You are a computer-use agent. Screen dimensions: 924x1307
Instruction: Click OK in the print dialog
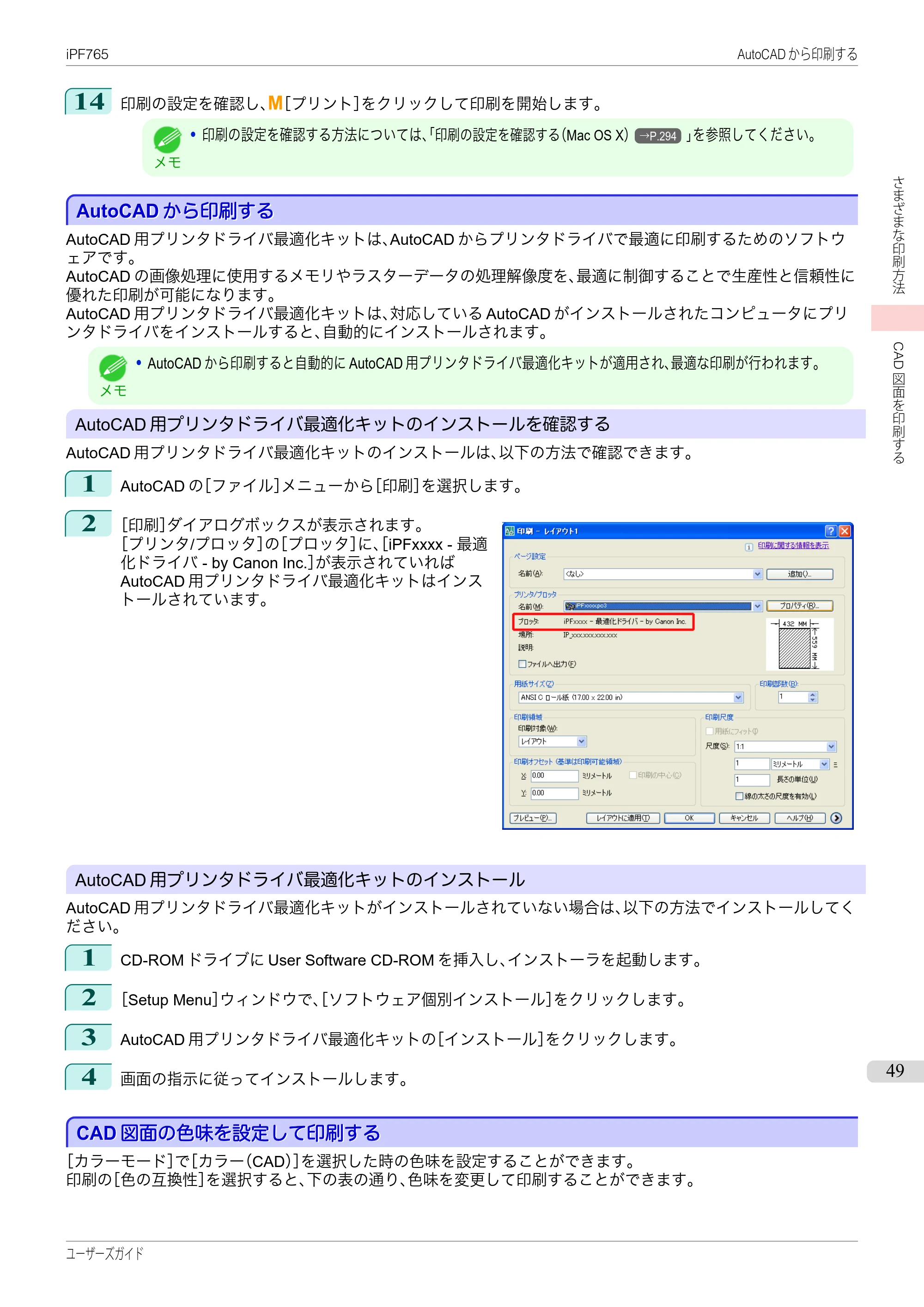pyautogui.click(x=689, y=818)
